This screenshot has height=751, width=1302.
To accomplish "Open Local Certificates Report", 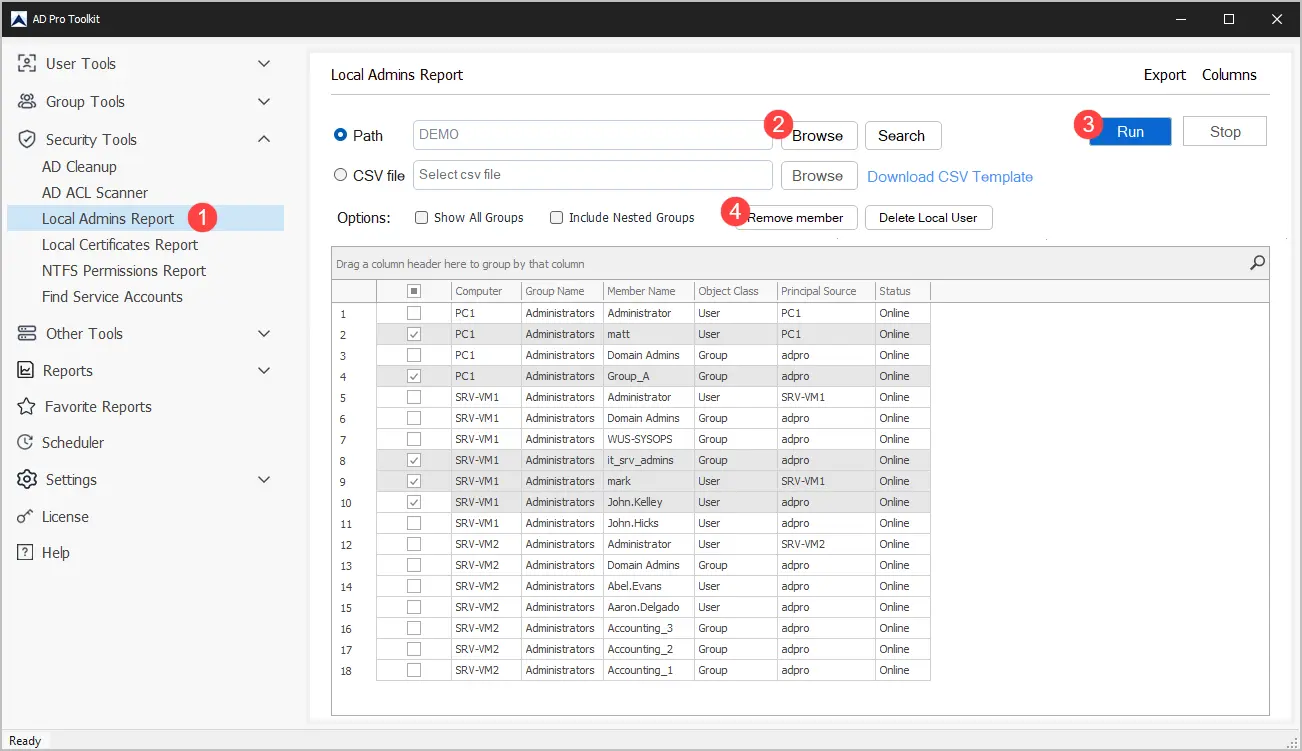I will (x=120, y=244).
